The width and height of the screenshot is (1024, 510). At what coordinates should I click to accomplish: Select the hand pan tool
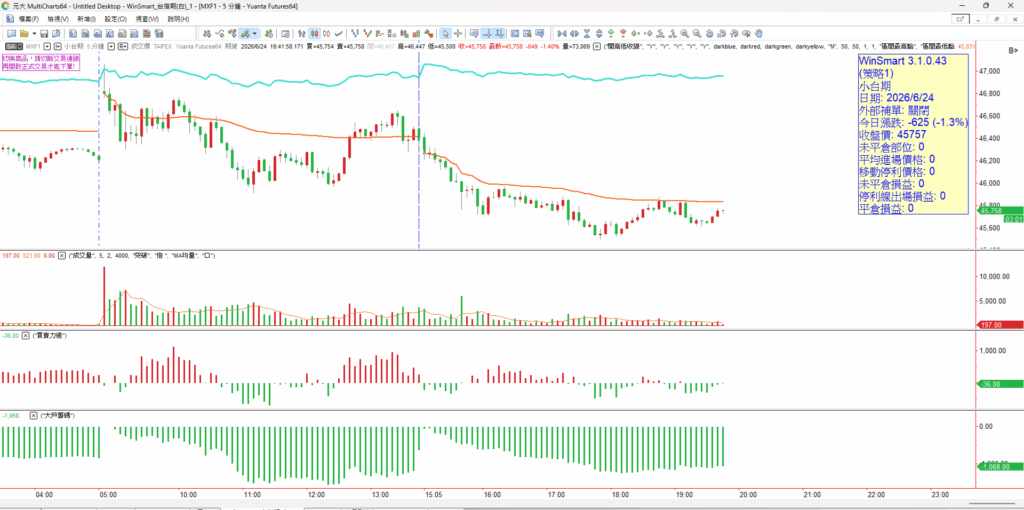(x=758, y=33)
